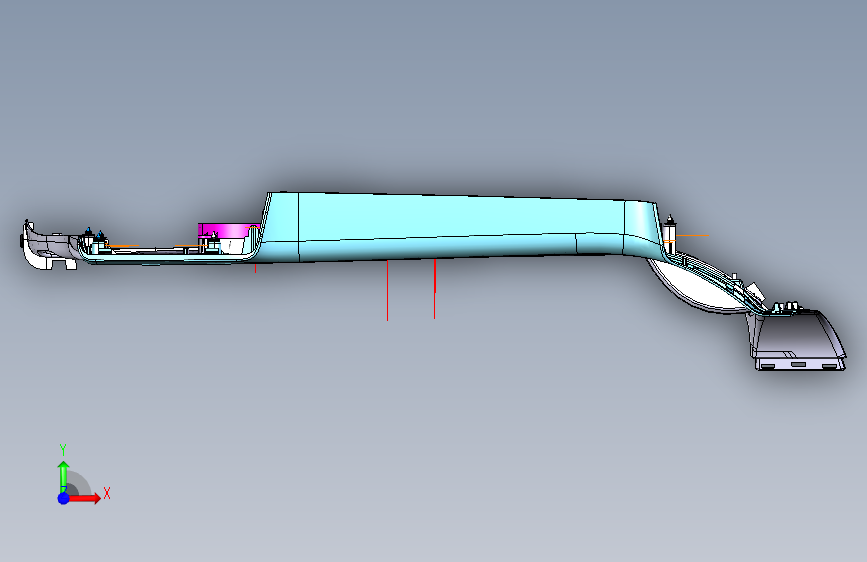Pick the right red vertical line below model
The width and height of the screenshot is (867, 562).
pyautogui.click(x=435, y=289)
